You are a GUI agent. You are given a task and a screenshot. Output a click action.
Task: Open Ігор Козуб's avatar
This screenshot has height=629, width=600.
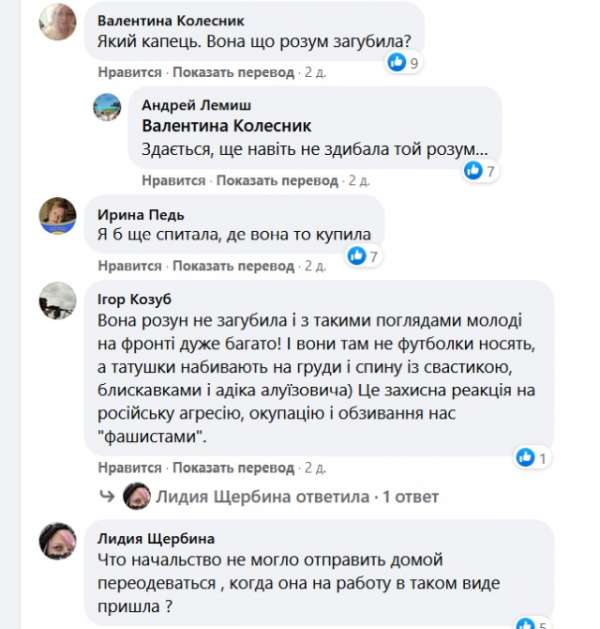pos(57,299)
